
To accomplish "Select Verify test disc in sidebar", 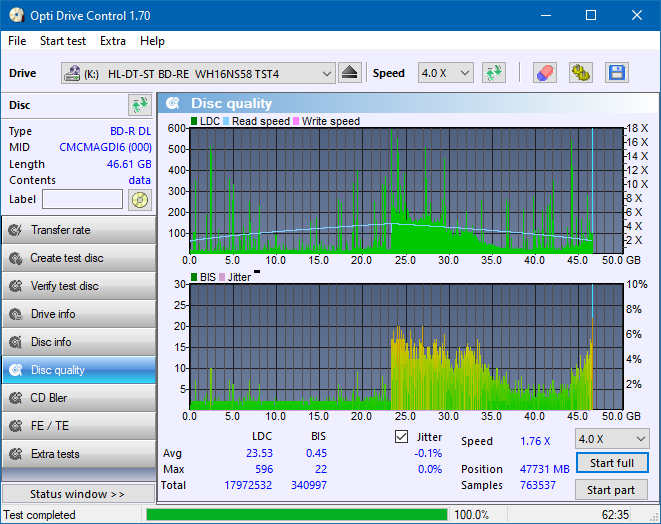I will [79, 286].
